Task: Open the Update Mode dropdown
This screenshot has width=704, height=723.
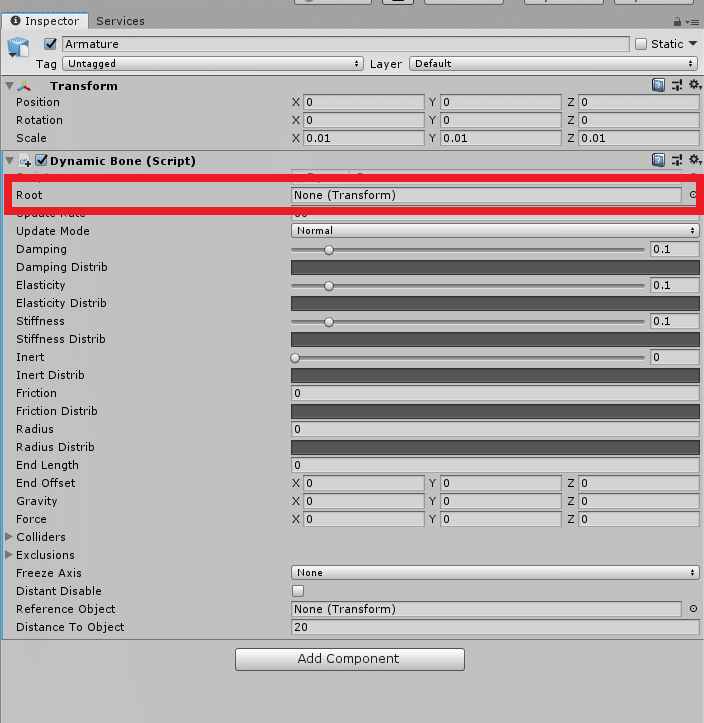Action: pyautogui.click(x=495, y=231)
